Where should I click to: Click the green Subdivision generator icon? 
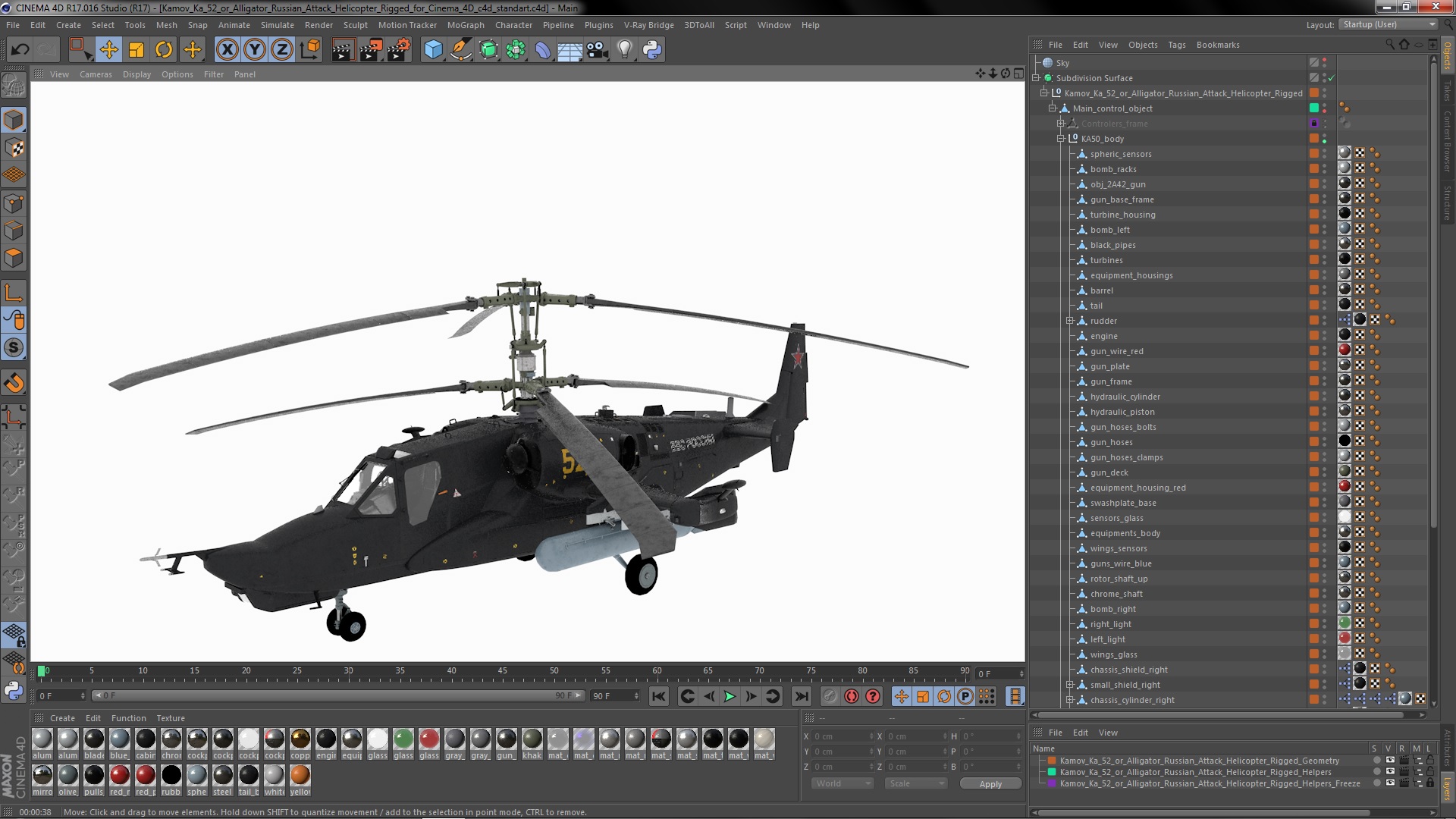pyautogui.click(x=488, y=50)
